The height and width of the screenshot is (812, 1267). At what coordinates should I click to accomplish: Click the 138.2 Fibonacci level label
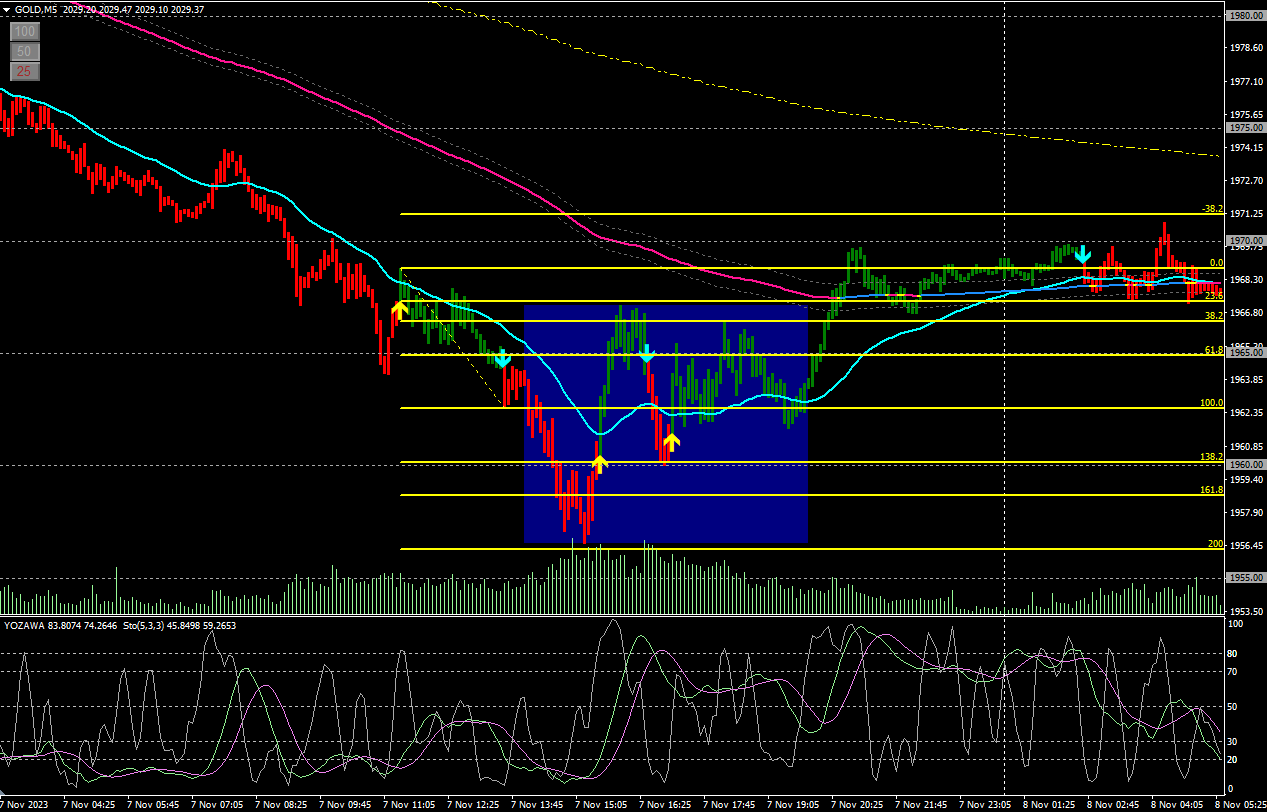click(1212, 457)
